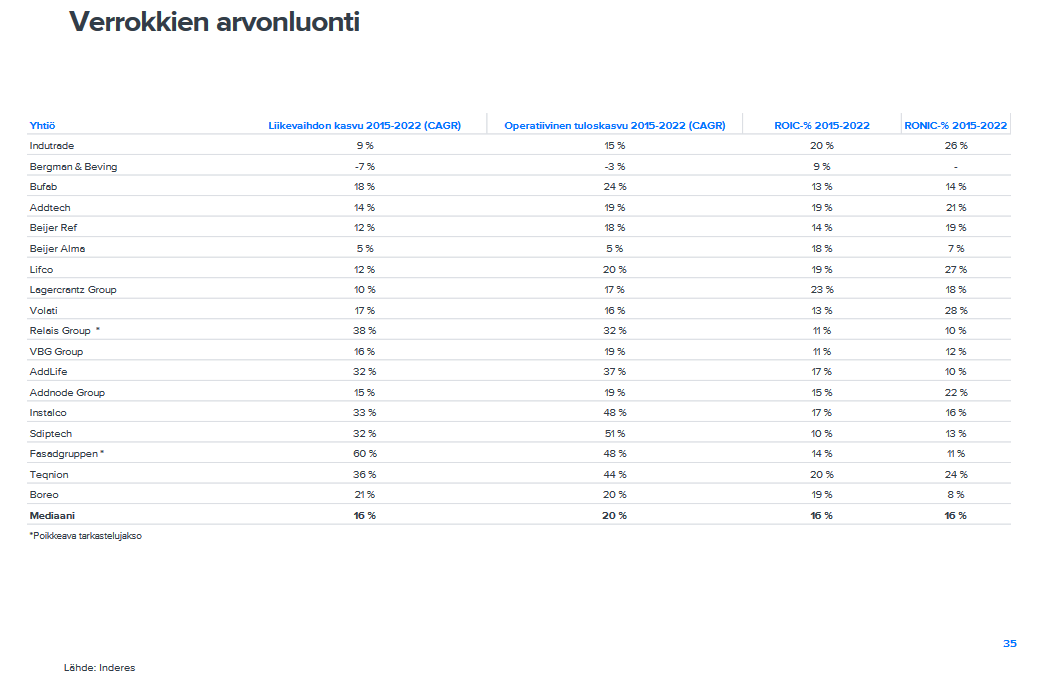Click the Bufab company name
Viewport: 1044px width, 682px height.
(44, 187)
